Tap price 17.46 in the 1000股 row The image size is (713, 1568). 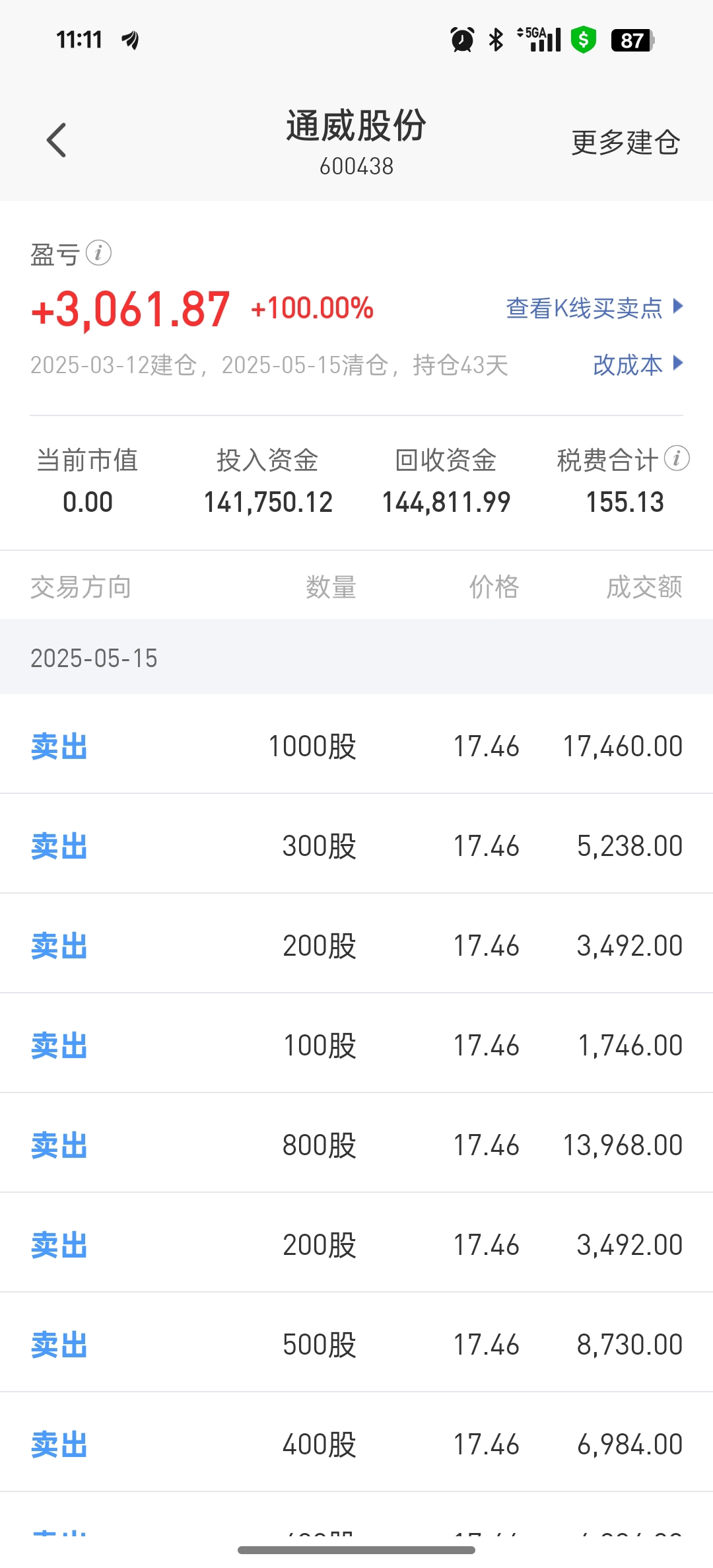487,746
